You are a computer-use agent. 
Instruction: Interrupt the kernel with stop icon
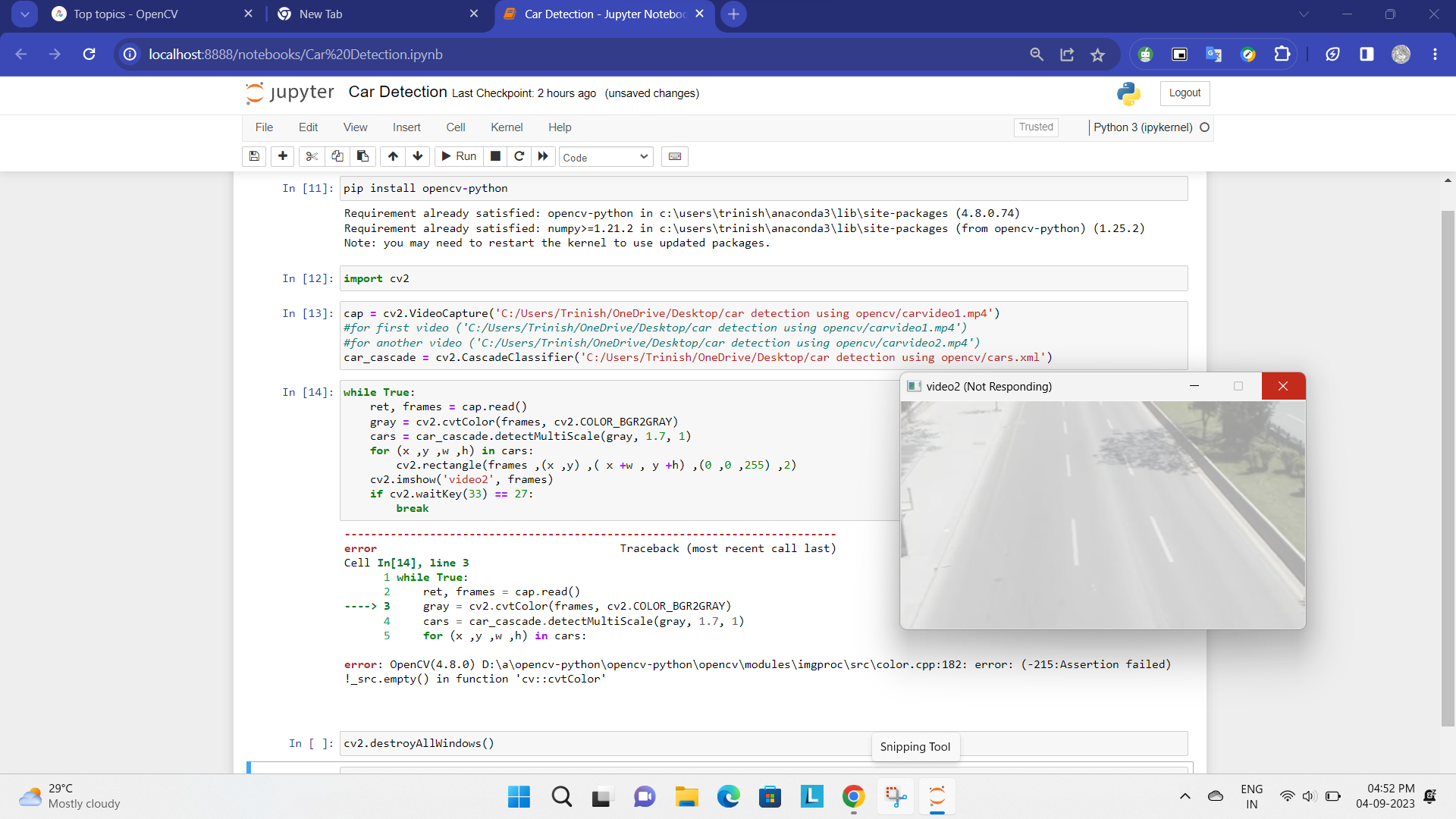click(495, 156)
